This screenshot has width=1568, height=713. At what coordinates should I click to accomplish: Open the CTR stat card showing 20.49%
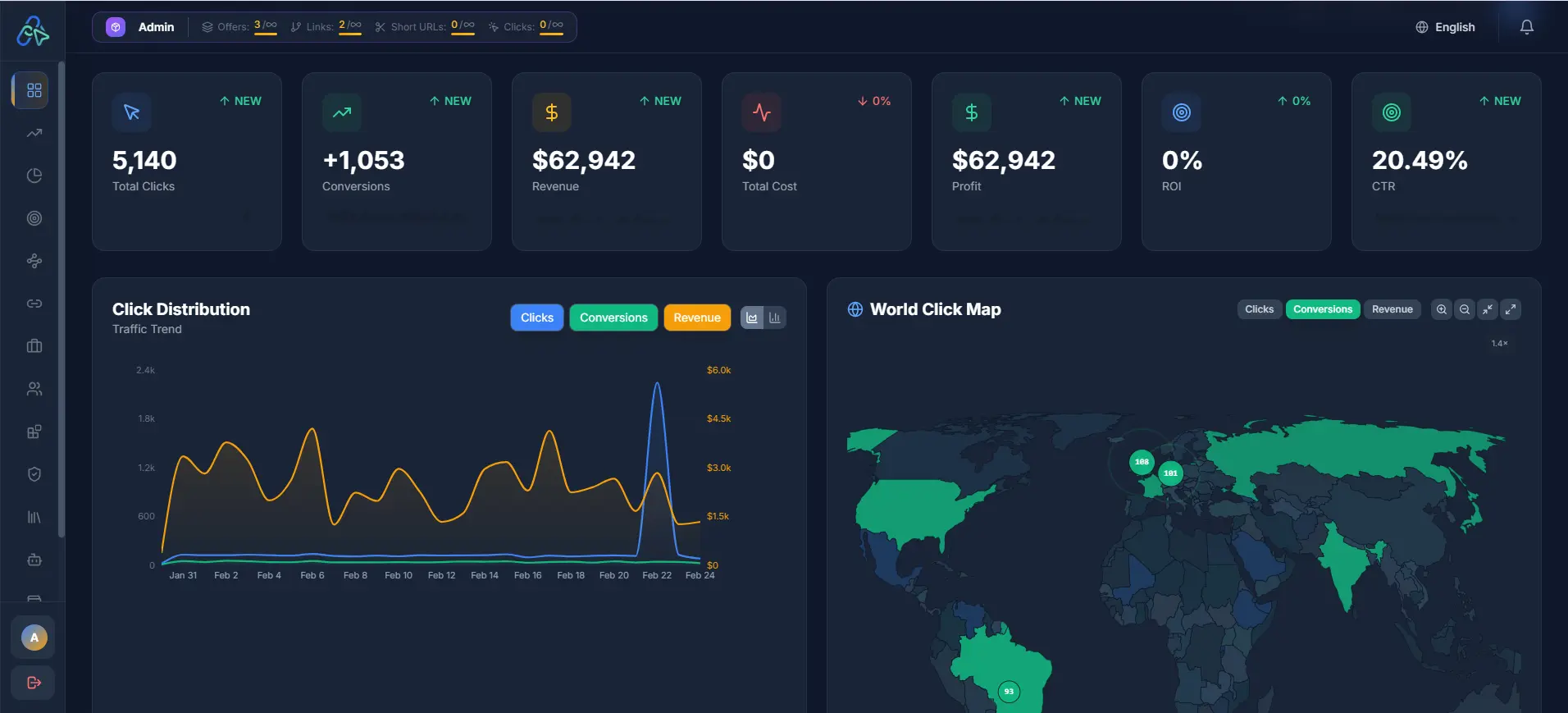(1446, 162)
